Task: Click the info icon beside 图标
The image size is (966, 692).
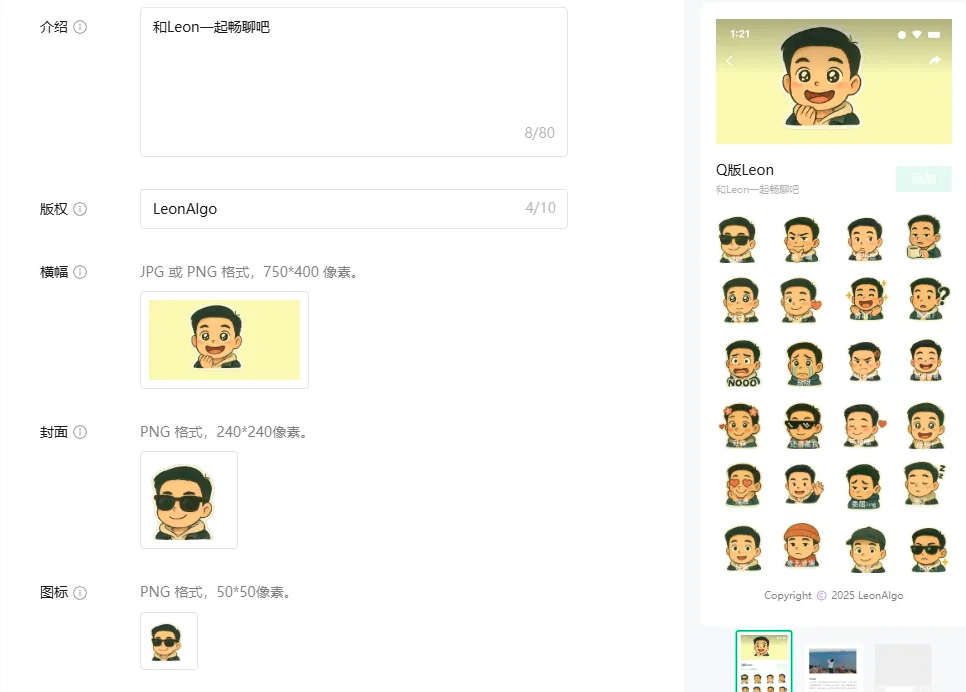Action: 81,592
